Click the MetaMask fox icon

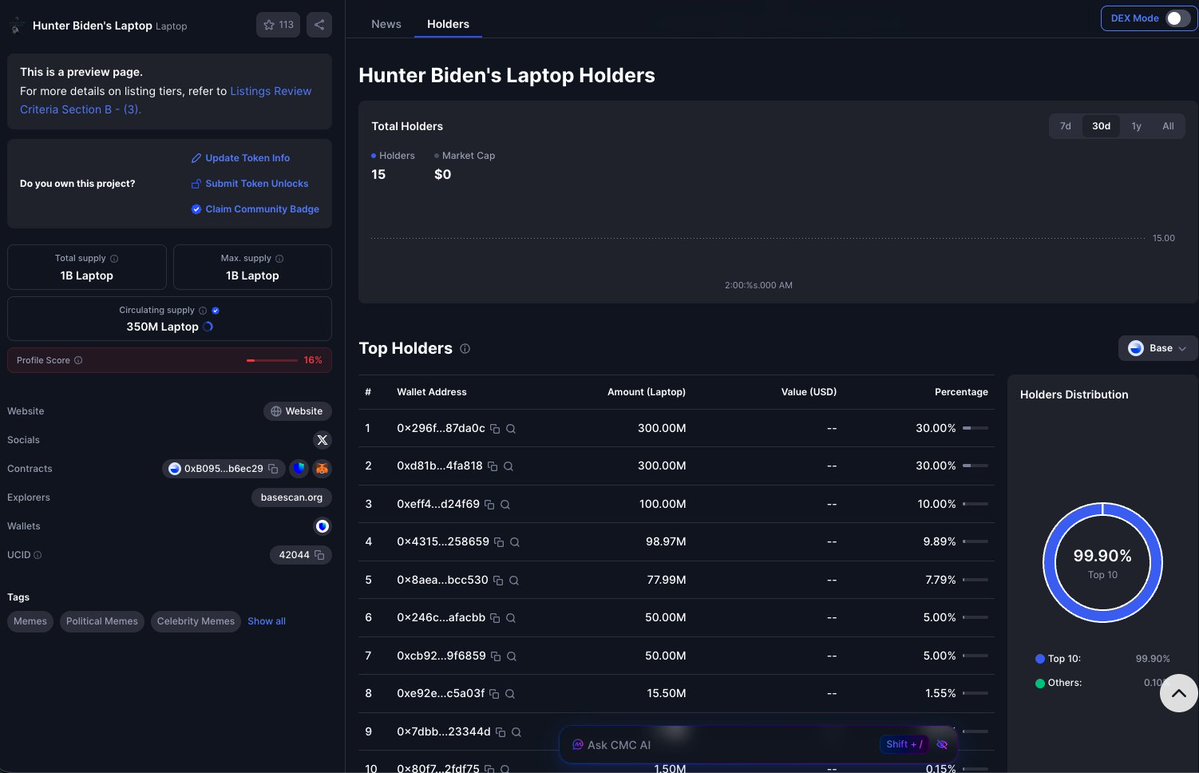(x=322, y=469)
